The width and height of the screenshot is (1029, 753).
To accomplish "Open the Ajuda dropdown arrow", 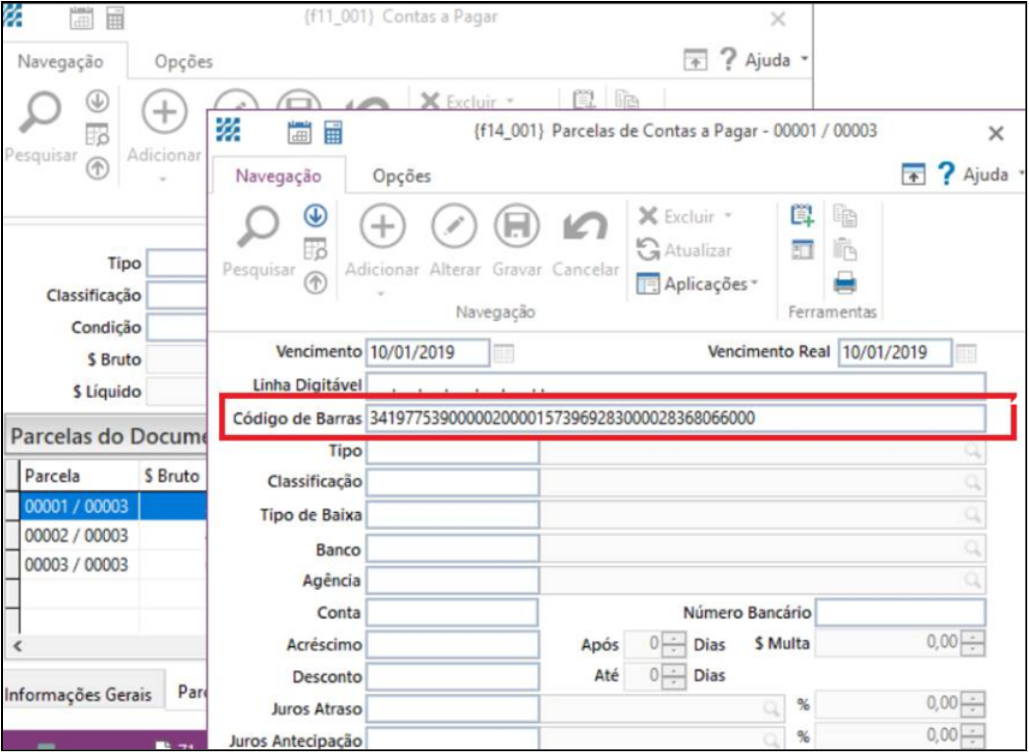I will pyautogui.click(x=1021, y=172).
